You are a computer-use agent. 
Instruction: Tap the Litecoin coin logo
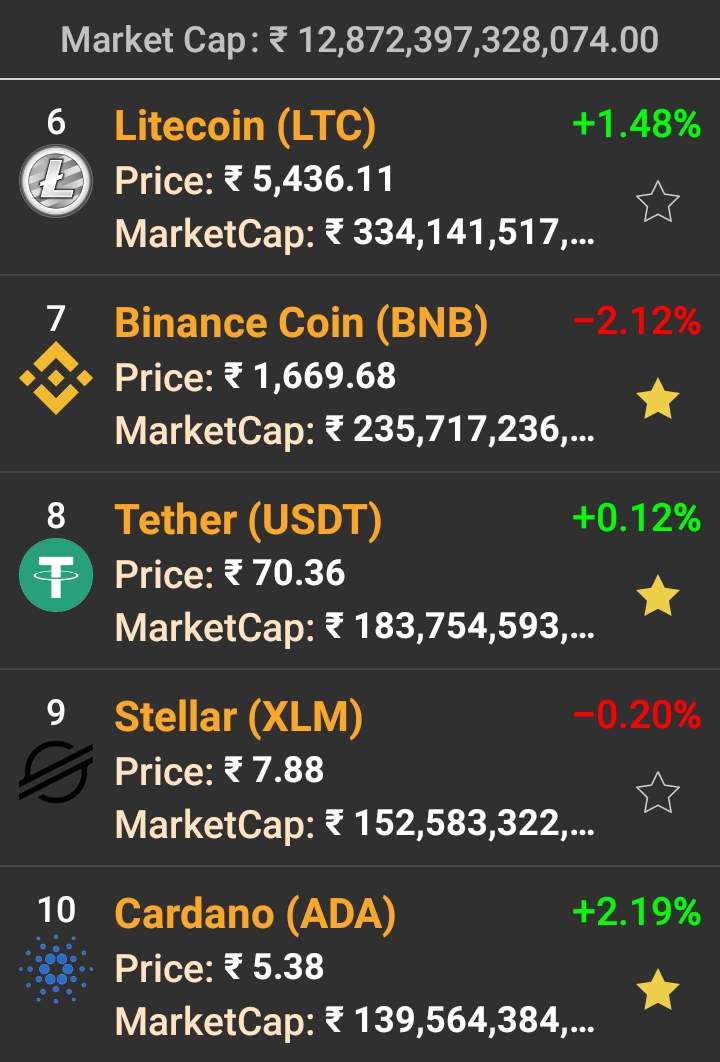coord(56,181)
